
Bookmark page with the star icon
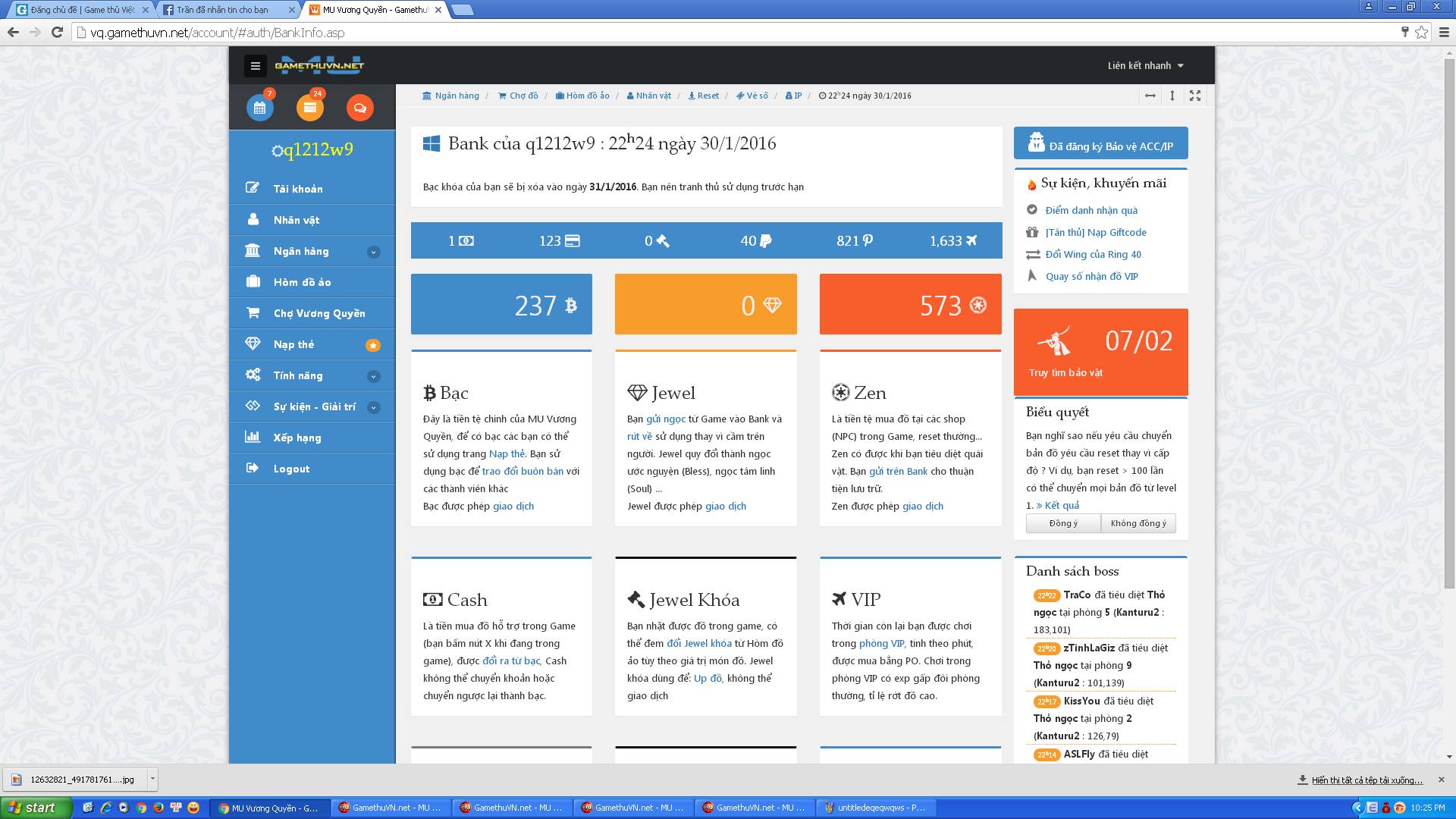click(x=1421, y=33)
